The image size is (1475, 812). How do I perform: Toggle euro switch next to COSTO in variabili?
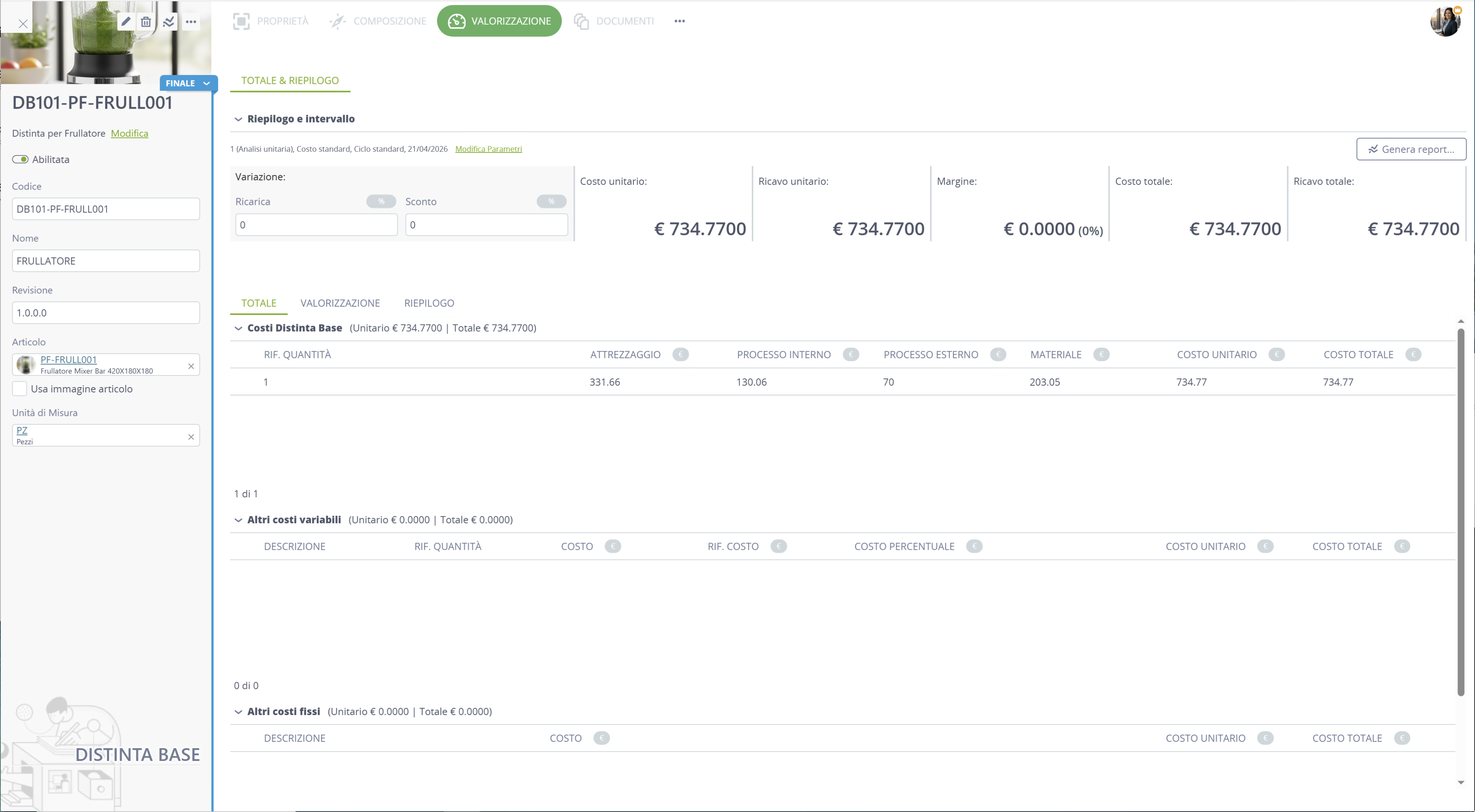coord(613,546)
